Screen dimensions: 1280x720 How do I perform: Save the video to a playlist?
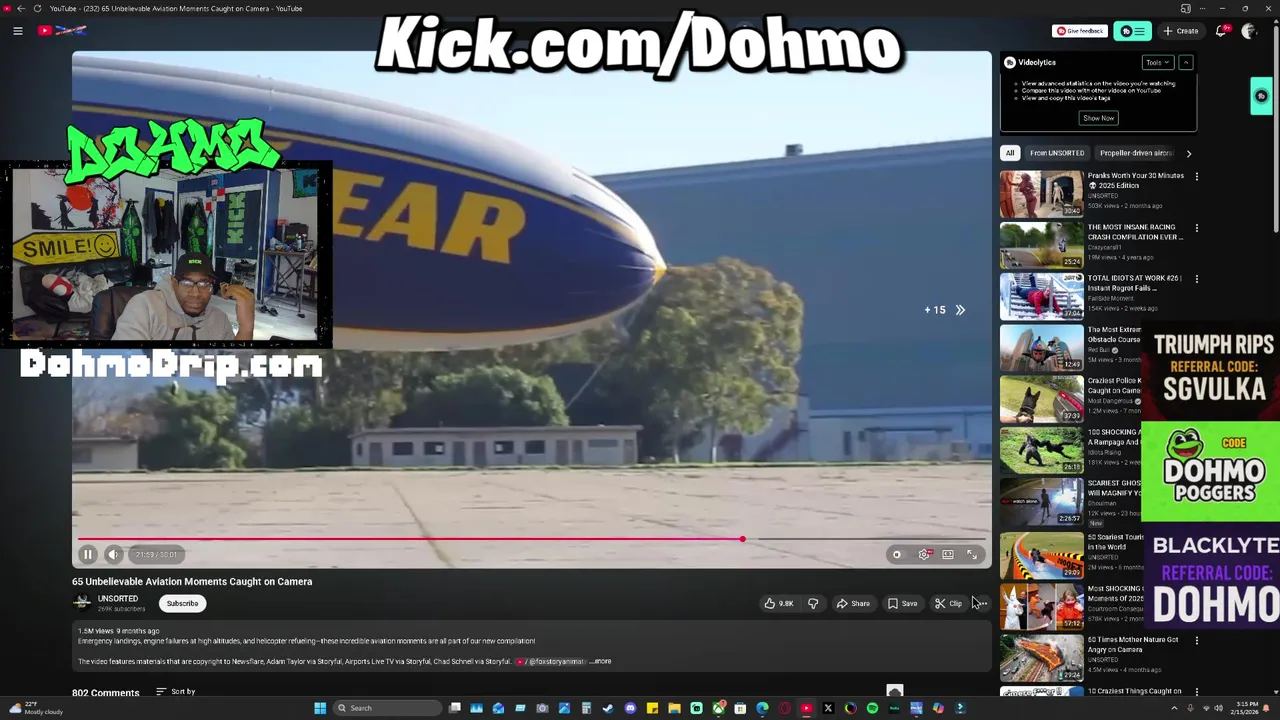tap(902, 603)
